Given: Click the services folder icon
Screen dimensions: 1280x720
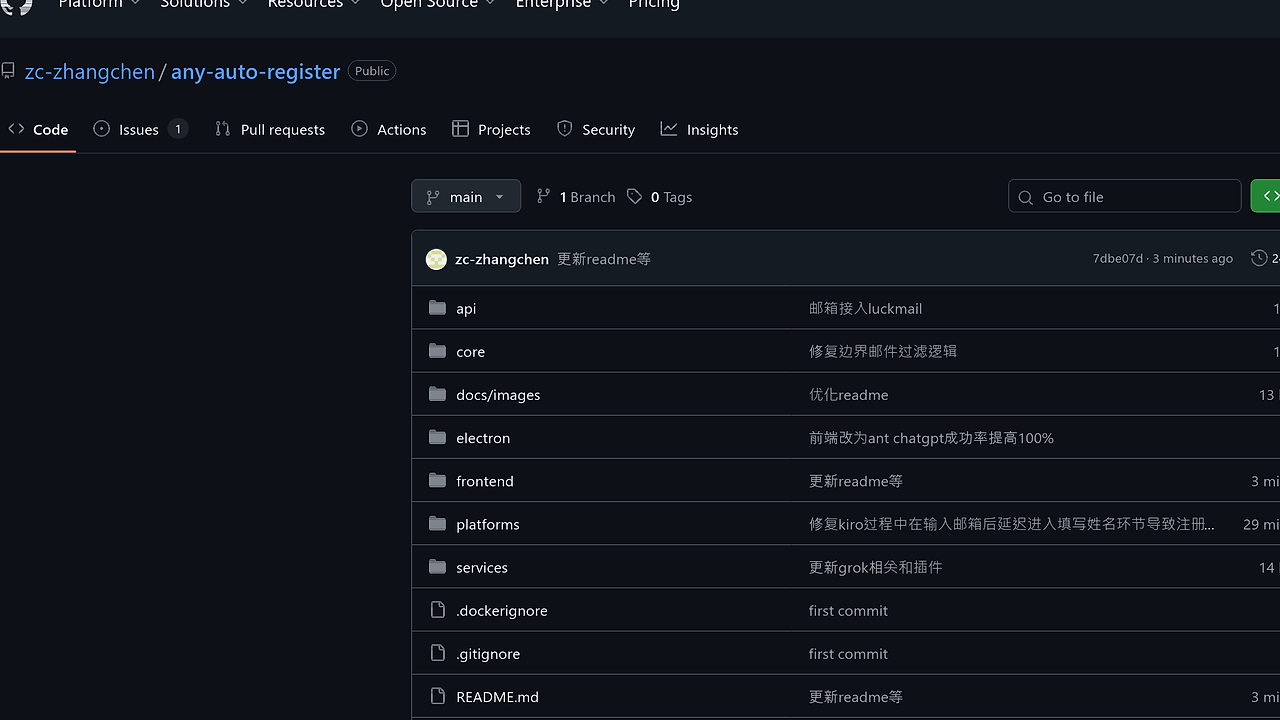Looking at the screenshot, I should tap(437, 566).
